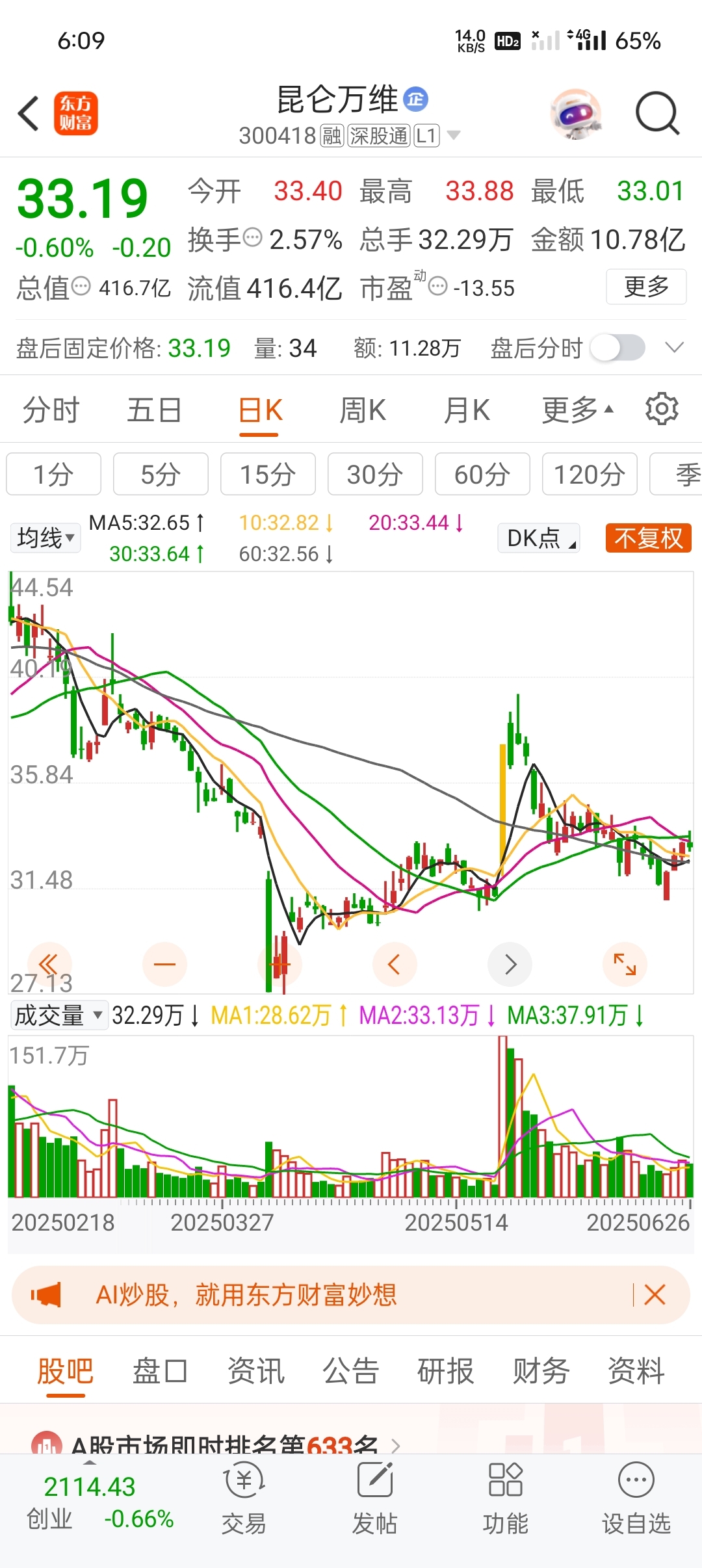This screenshot has width=702, height=1568.
Task: Tap the L1 level tag
Action: point(427,136)
